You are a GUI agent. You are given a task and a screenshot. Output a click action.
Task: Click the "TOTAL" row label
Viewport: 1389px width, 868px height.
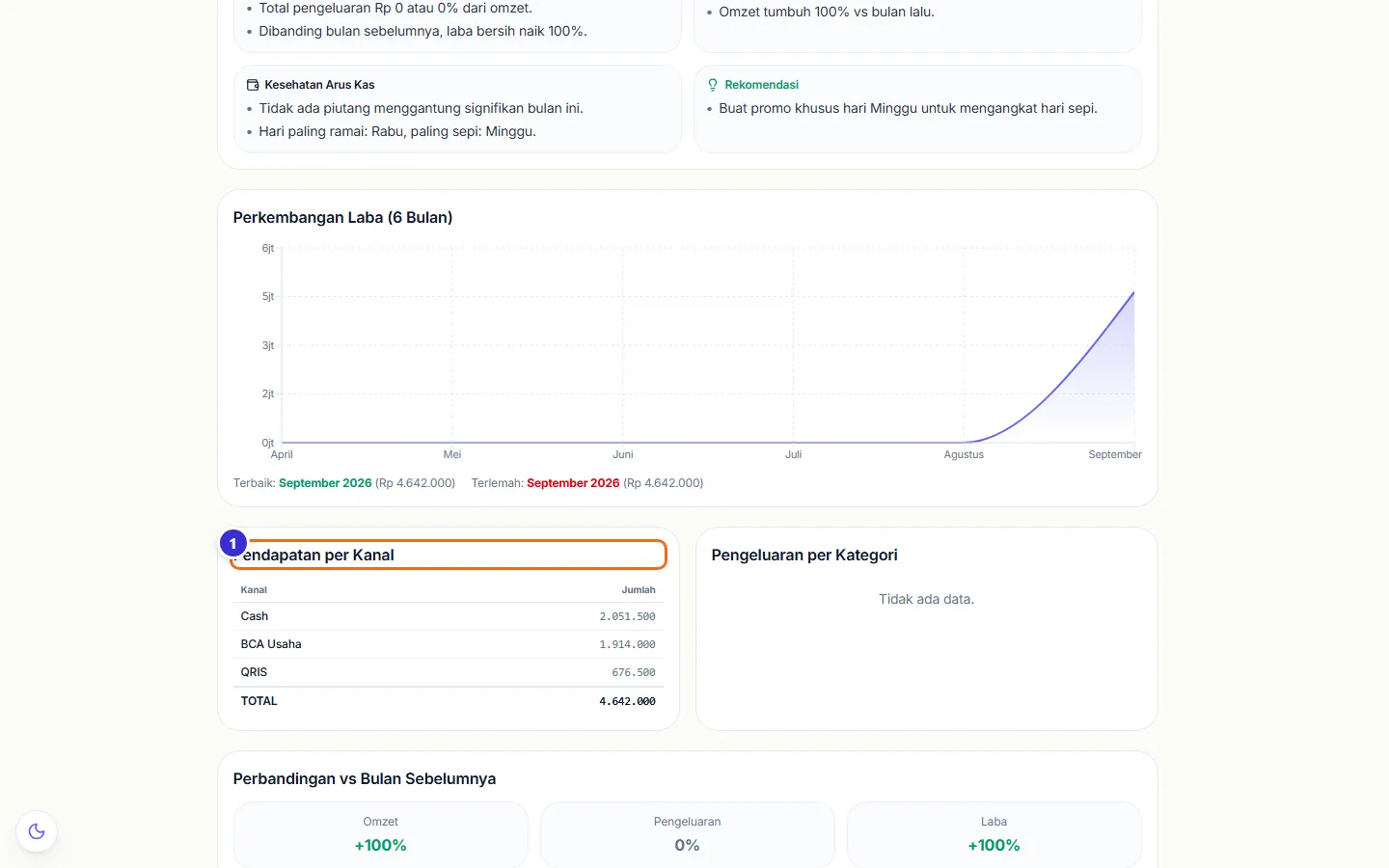tap(259, 701)
